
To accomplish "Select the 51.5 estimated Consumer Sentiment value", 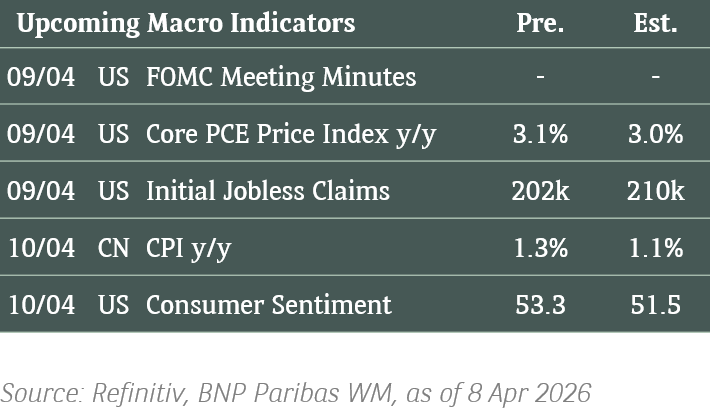I will pyautogui.click(x=656, y=304).
